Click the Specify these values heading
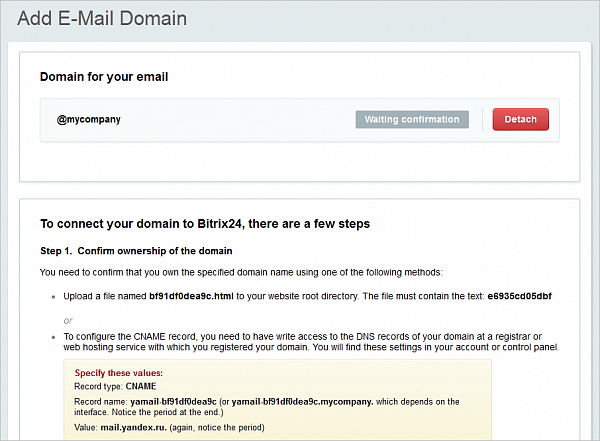The height and width of the screenshot is (441, 600). tap(119, 373)
